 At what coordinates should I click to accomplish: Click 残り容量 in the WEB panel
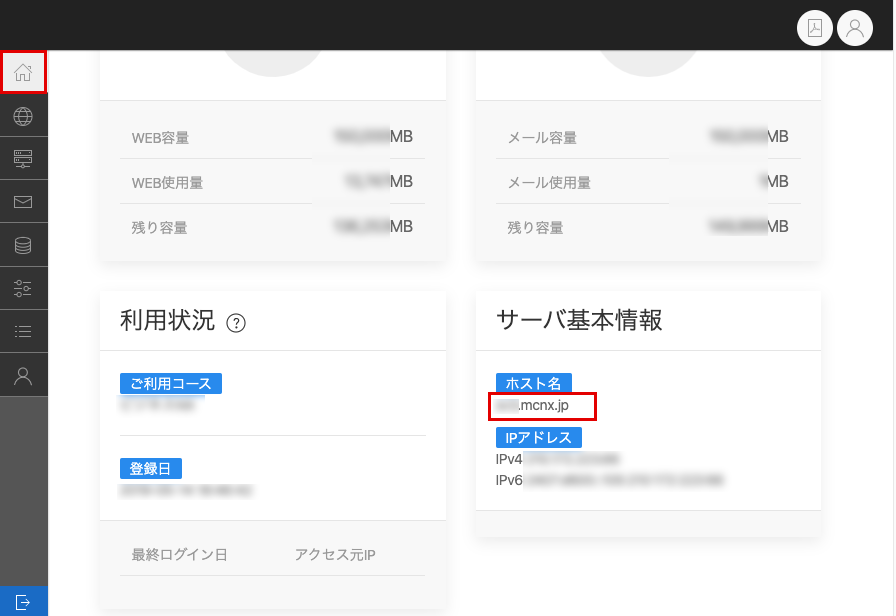pyautogui.click(x=159, y=227)
